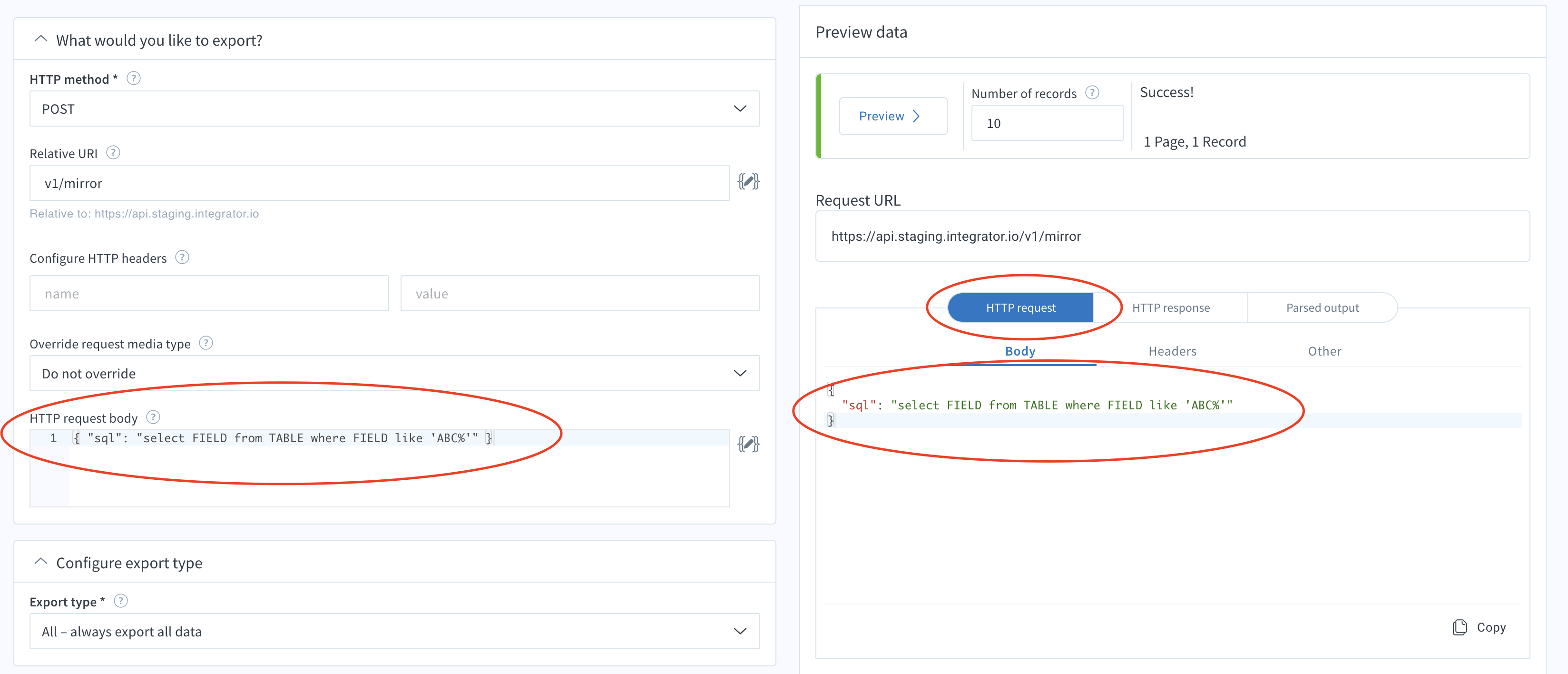
Task: Select the Body sub-tab
Action: tap(1020, 351)
